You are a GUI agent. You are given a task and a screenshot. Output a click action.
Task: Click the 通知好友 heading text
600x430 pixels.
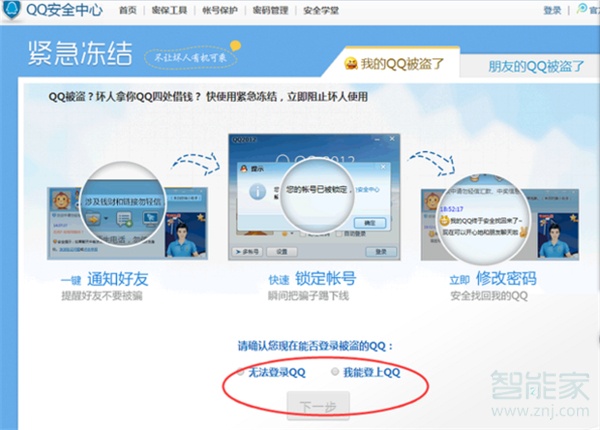point(117,279)
